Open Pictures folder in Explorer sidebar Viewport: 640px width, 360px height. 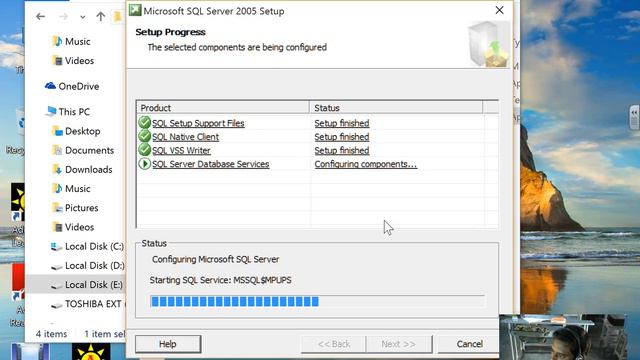point(82,208)
